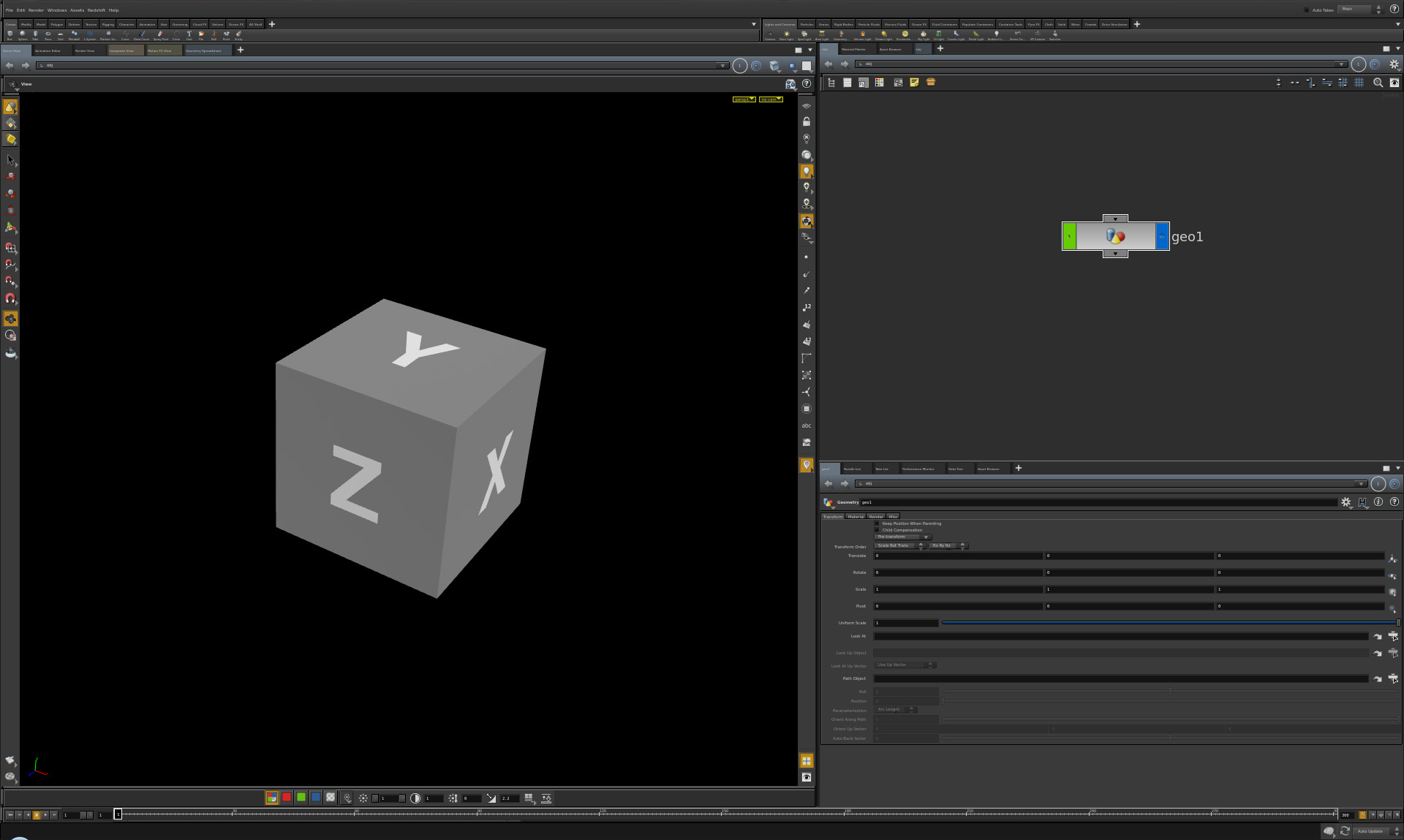Click the color palette icon in network toolbar
Image resolution: width=1404 pixels, height=840 pixels.
[x=880, y=83]
